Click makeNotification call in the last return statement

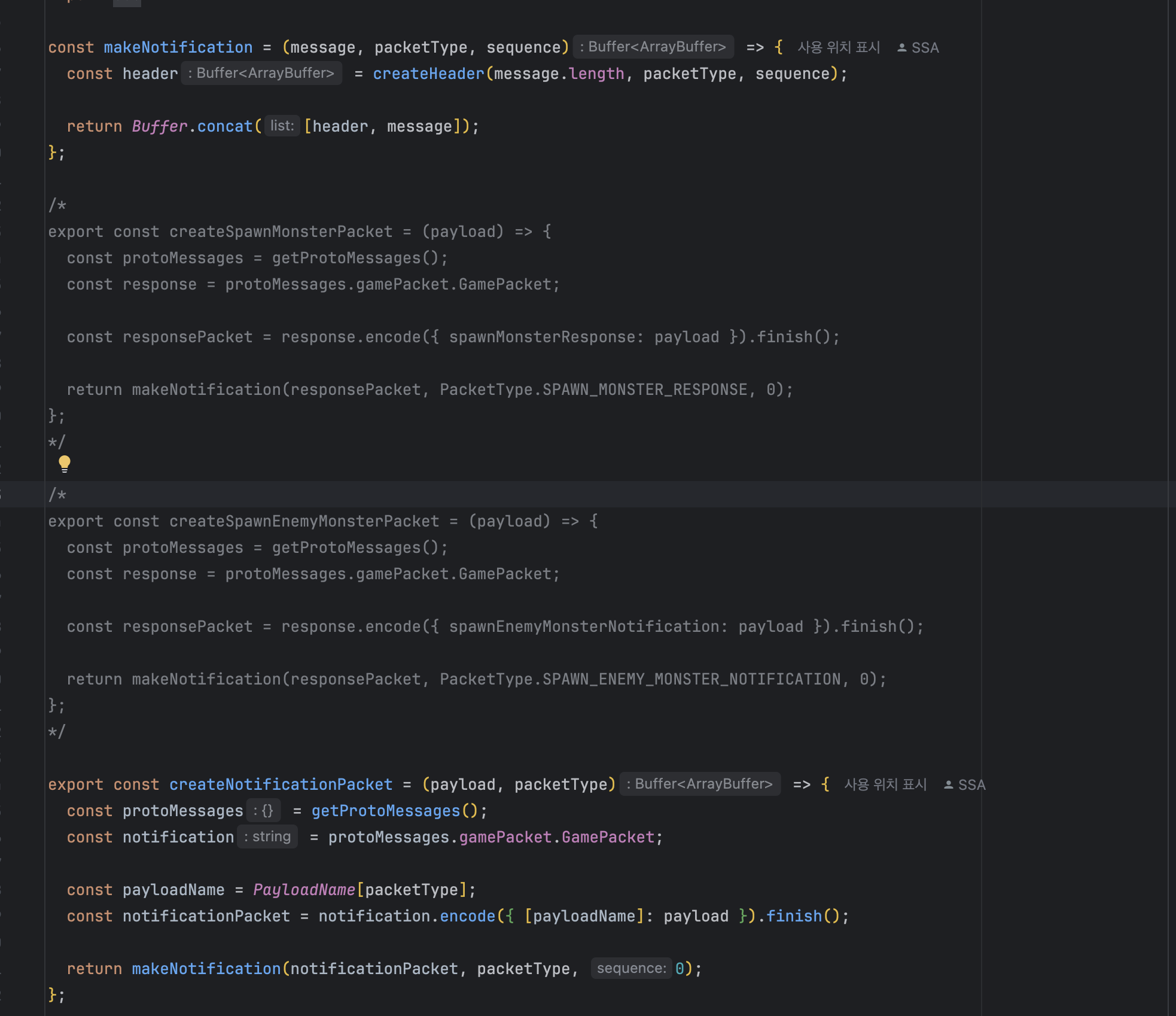pyautogui.click(x=206, y=969)
